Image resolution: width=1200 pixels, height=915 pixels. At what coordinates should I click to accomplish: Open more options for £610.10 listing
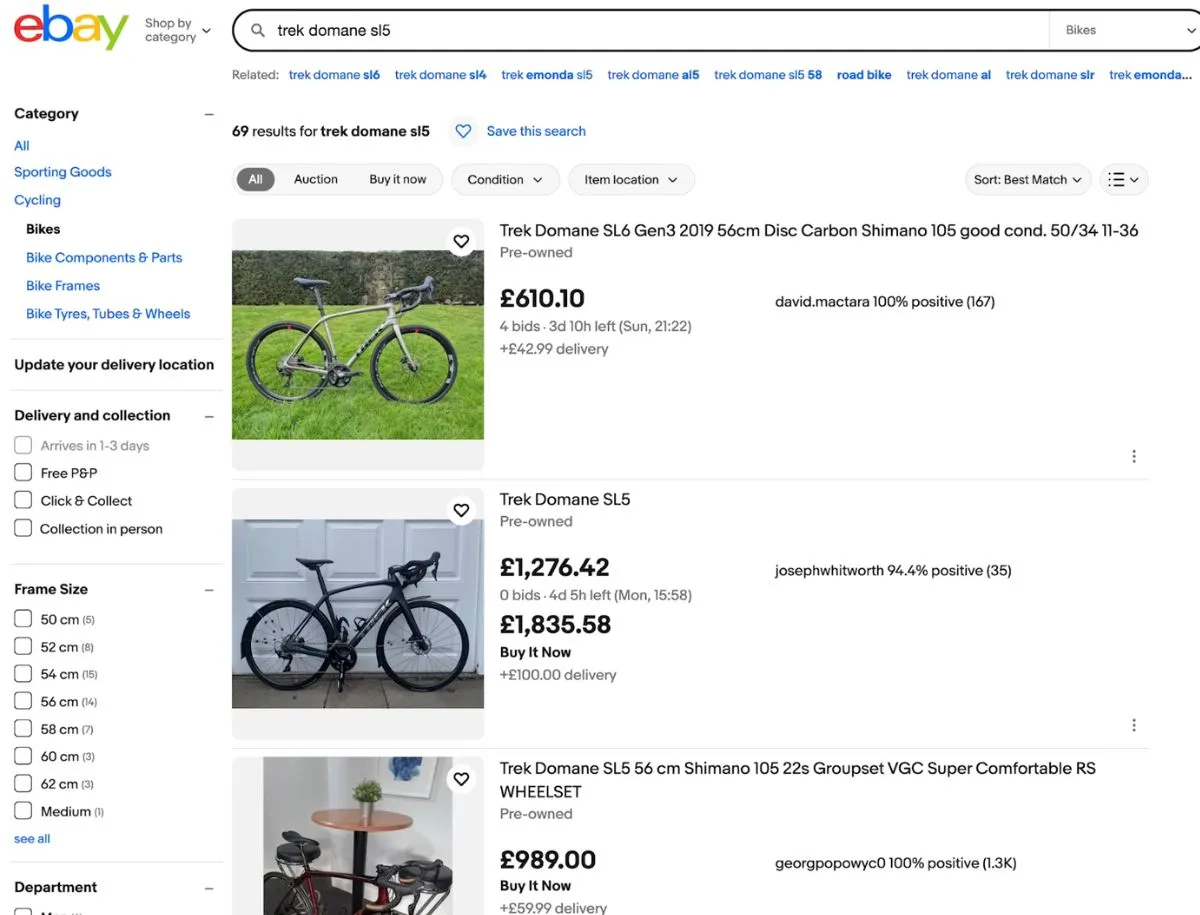(1134, 456)
